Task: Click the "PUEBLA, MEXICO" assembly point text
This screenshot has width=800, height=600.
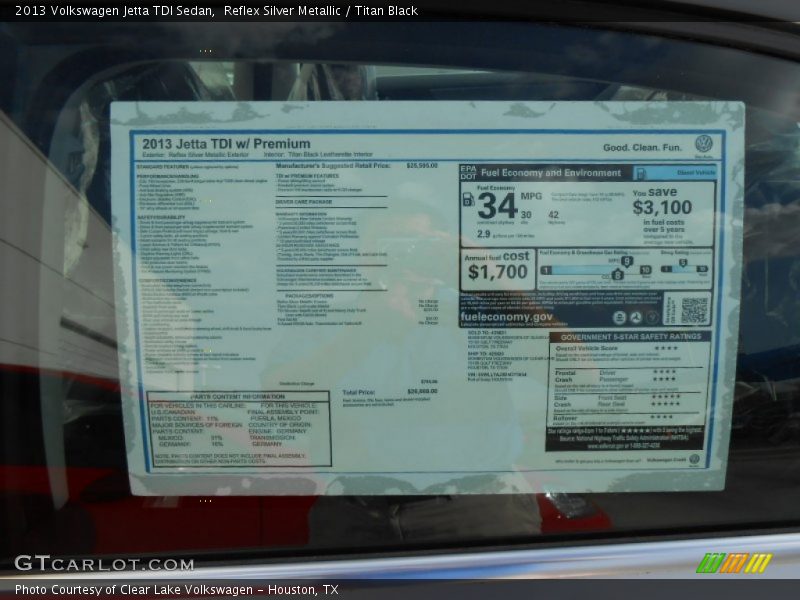Action: click(276, 418)
